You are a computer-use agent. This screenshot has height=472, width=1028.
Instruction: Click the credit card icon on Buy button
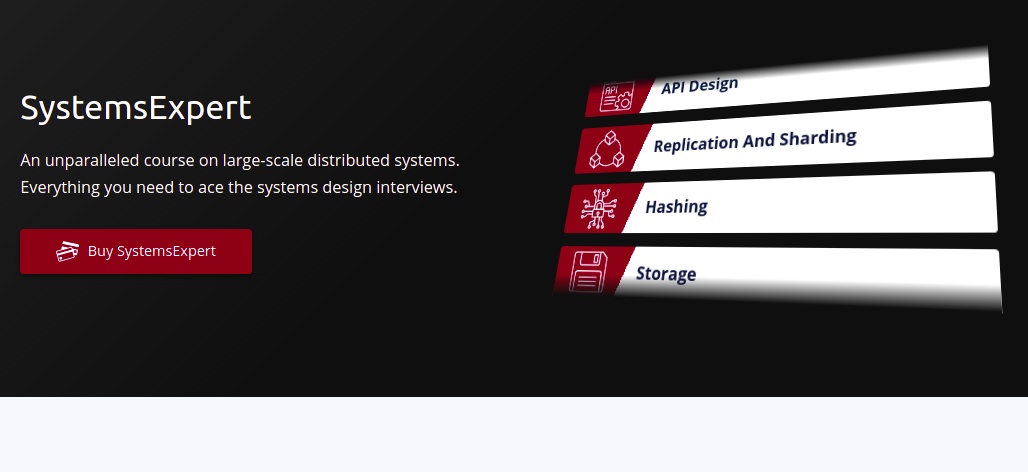pyautogui.click(x=68, y=252)
